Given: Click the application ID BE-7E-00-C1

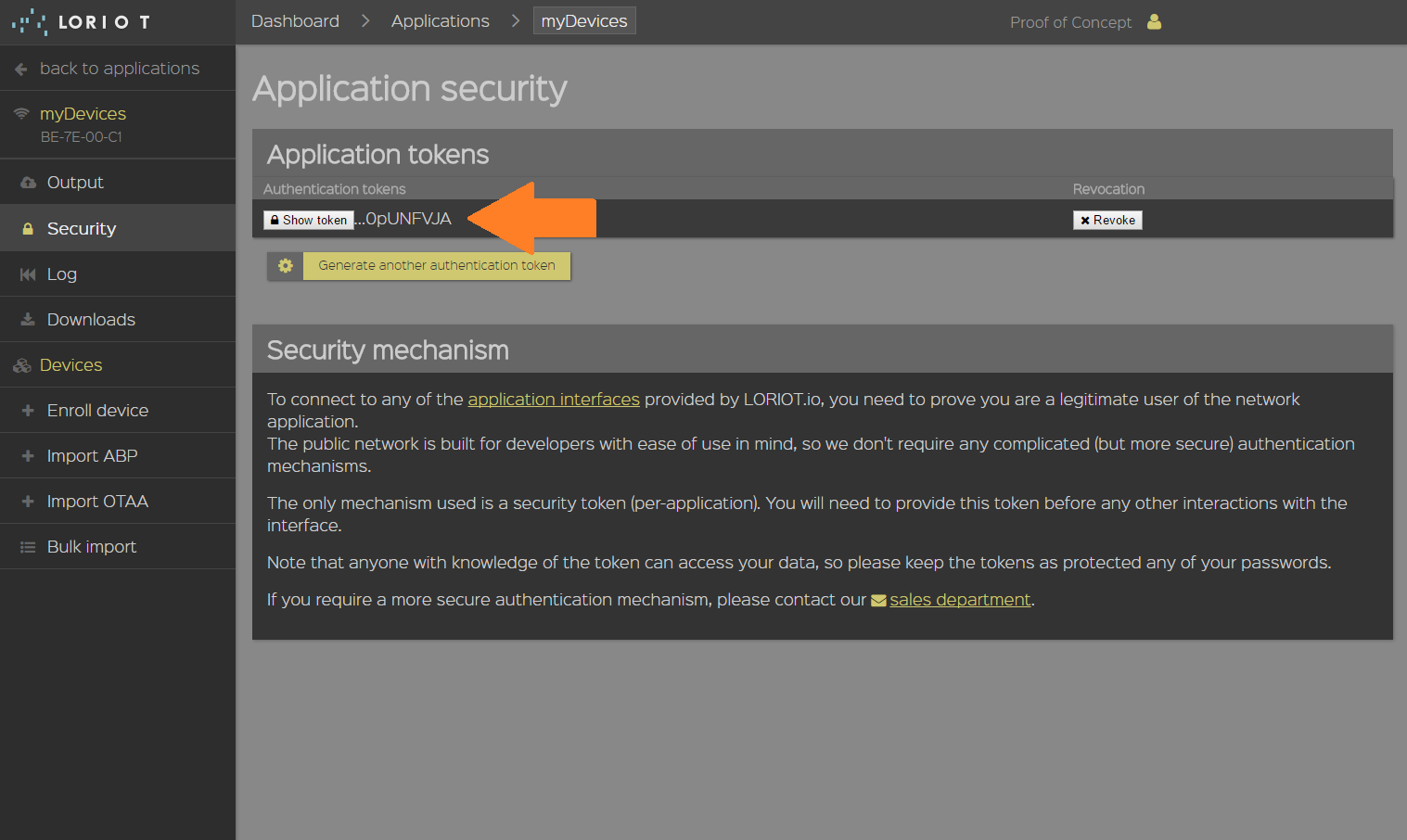Looking at the screenshot, I should pos(82,137).
